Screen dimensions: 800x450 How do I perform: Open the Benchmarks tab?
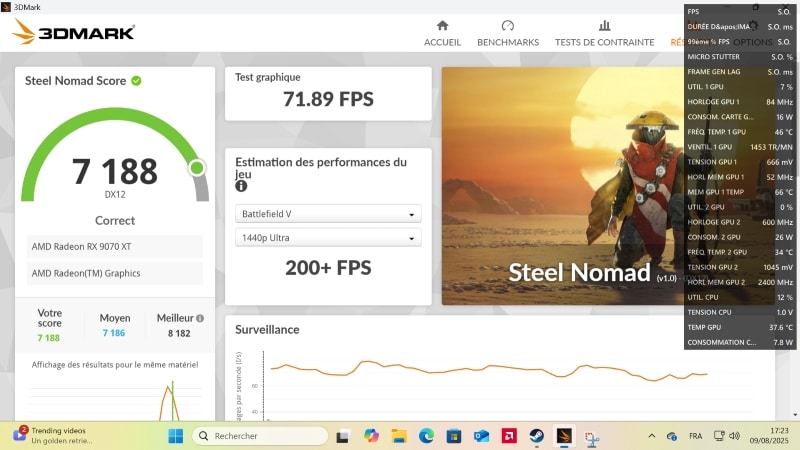coord(508,34)
